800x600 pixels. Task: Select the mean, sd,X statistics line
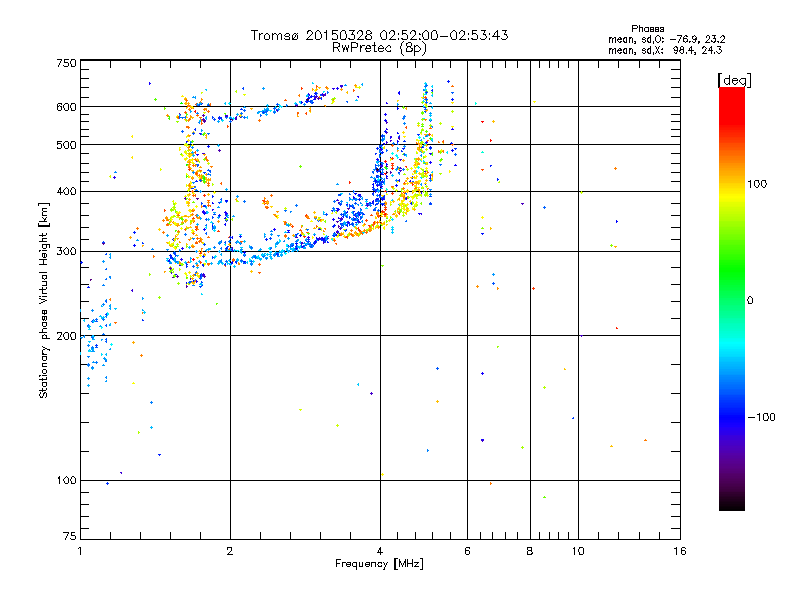pyautogui.click(x=665, y=49)
